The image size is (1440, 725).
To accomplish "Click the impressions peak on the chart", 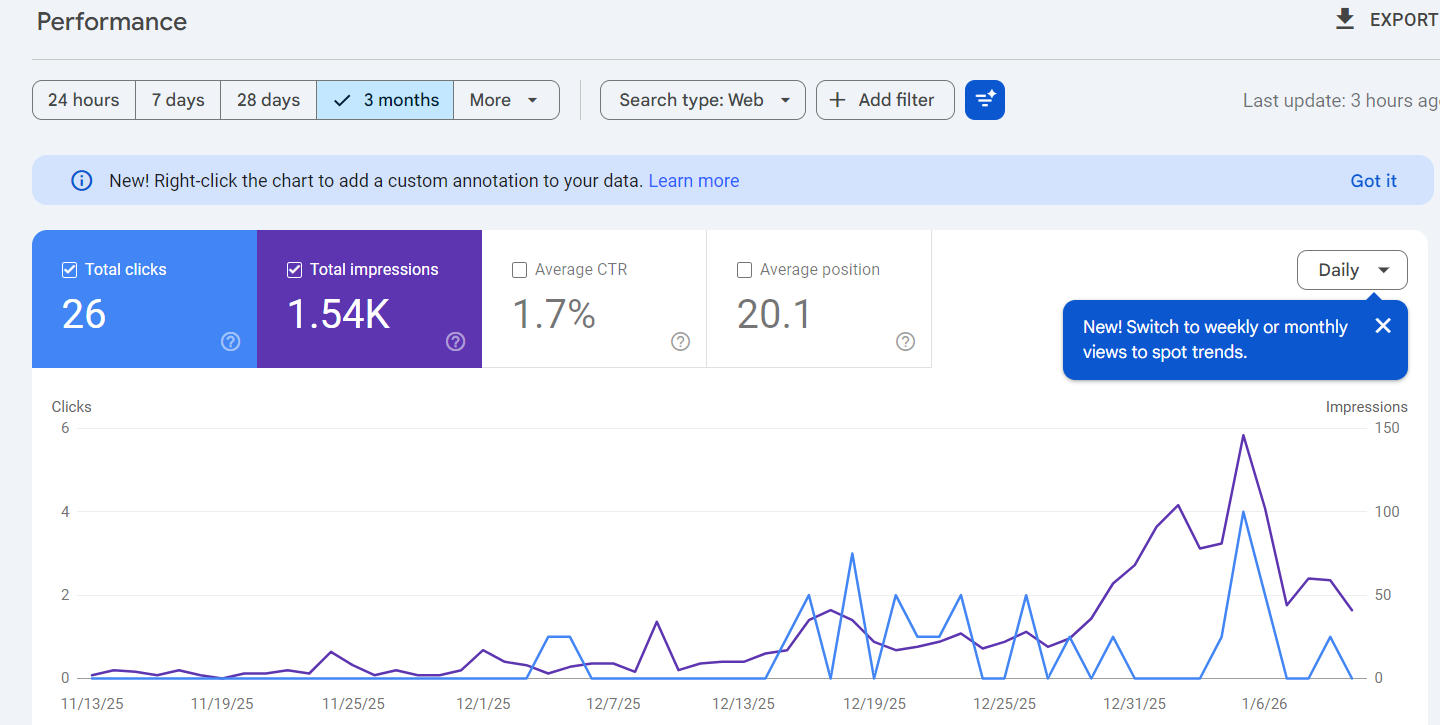I will [1243, 435].
